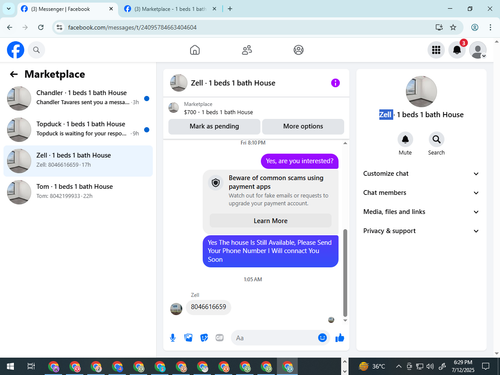The image size is (500, 375).
Task: Click message bubble 8046616659
Action: pos(208,307)
